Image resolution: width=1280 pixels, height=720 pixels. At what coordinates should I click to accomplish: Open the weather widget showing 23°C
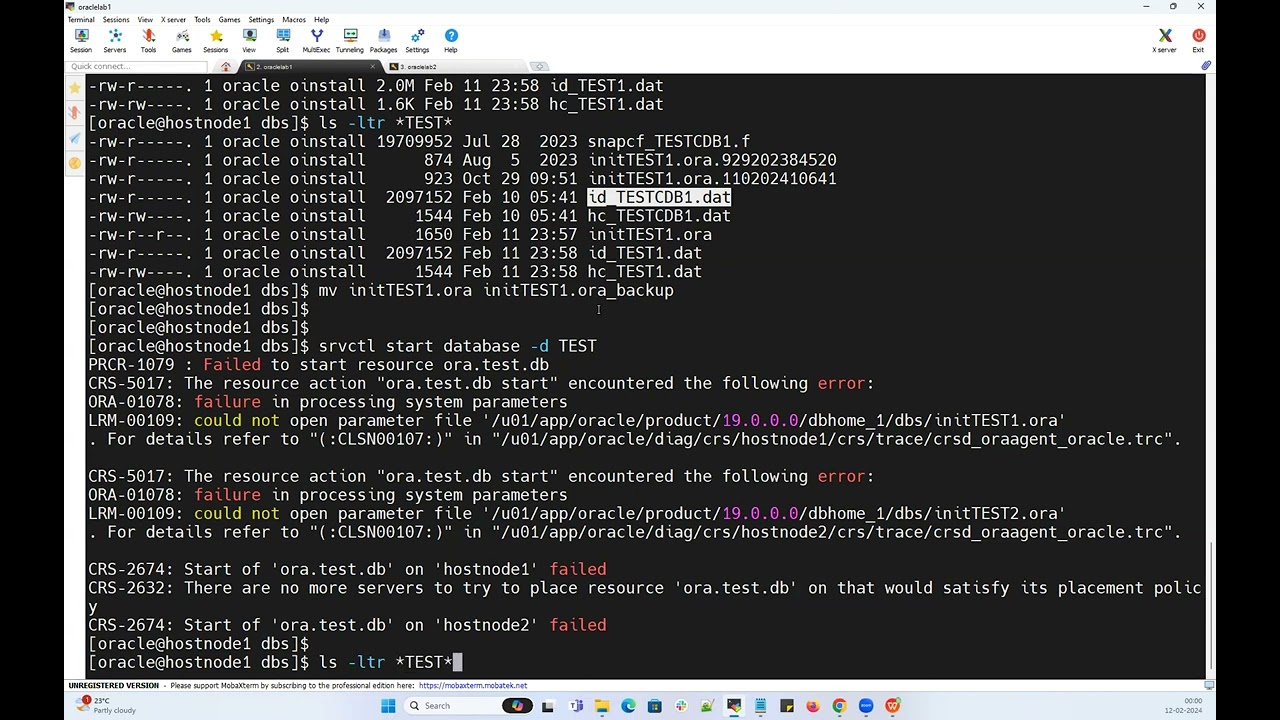coord(108,705)
